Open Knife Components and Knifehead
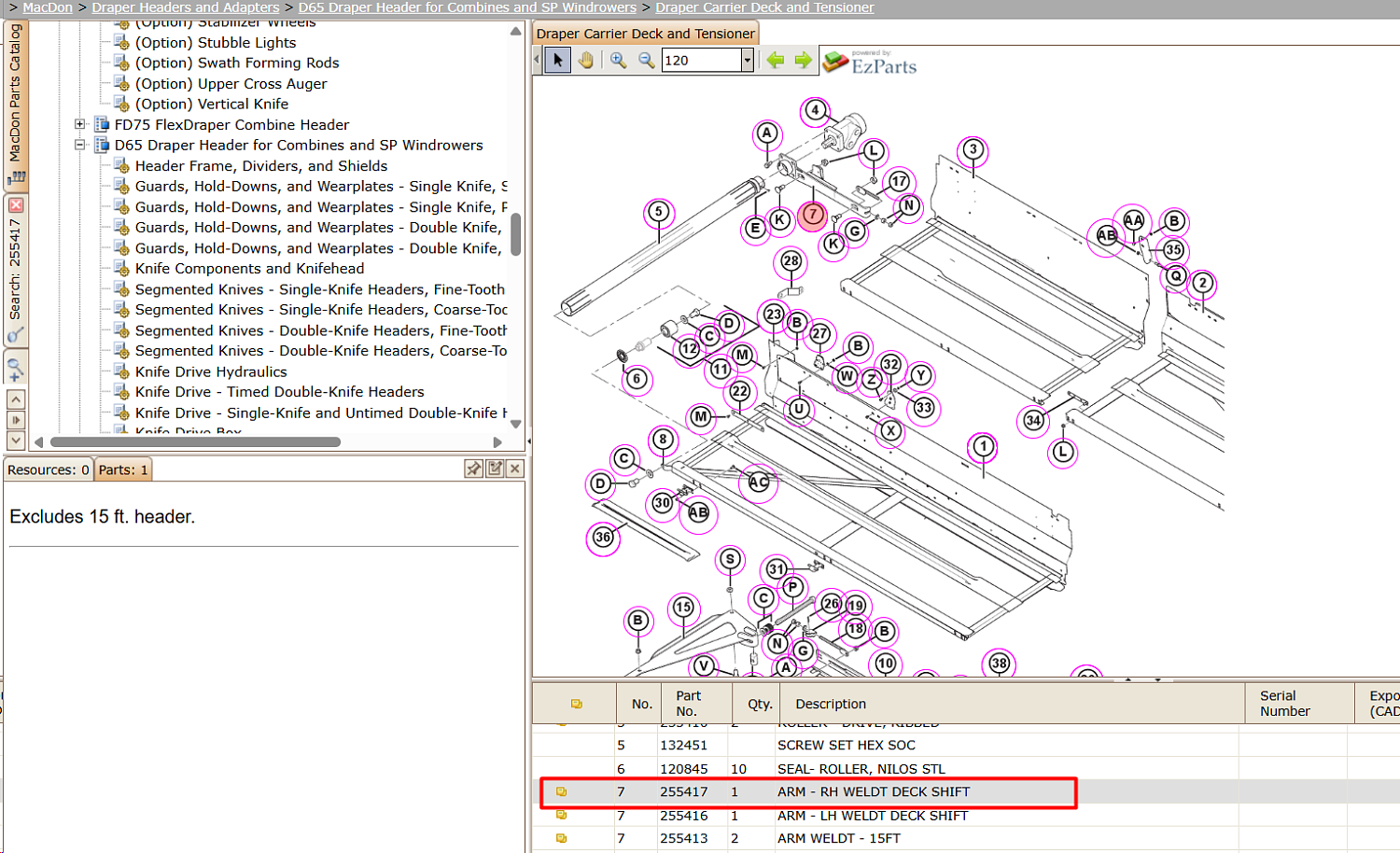The width and height of the screenshot is (1400, 853). point(250,269)
